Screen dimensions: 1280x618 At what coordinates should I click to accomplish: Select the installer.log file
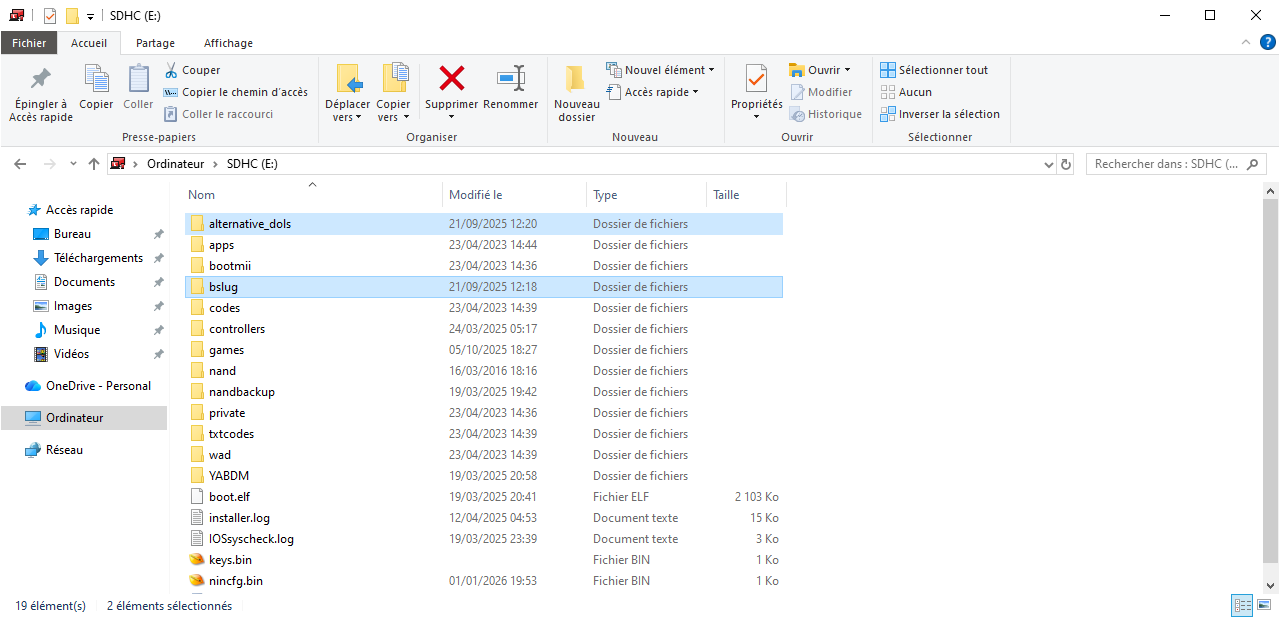485,518
